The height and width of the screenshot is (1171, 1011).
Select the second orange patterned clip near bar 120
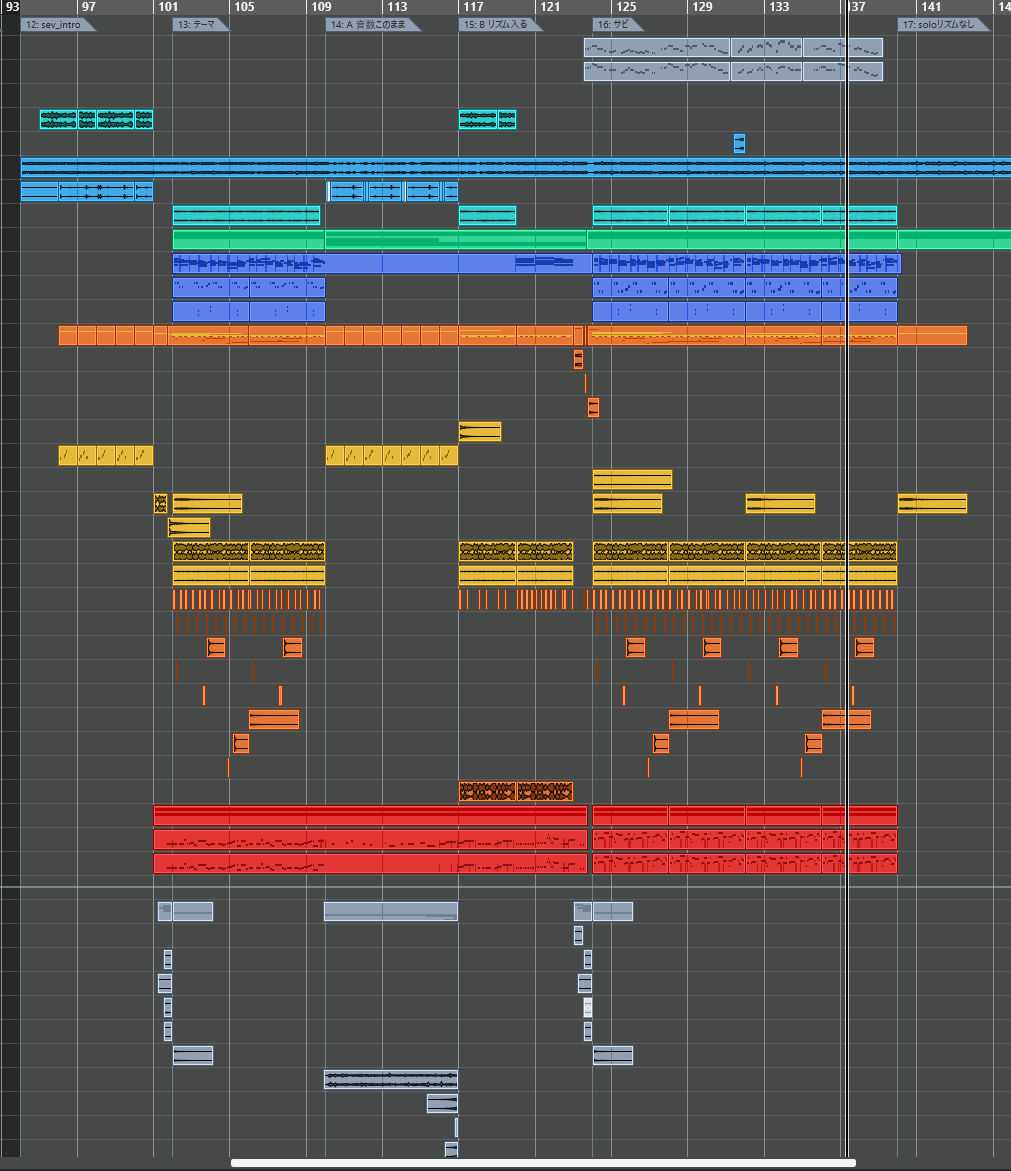point(545,791)
